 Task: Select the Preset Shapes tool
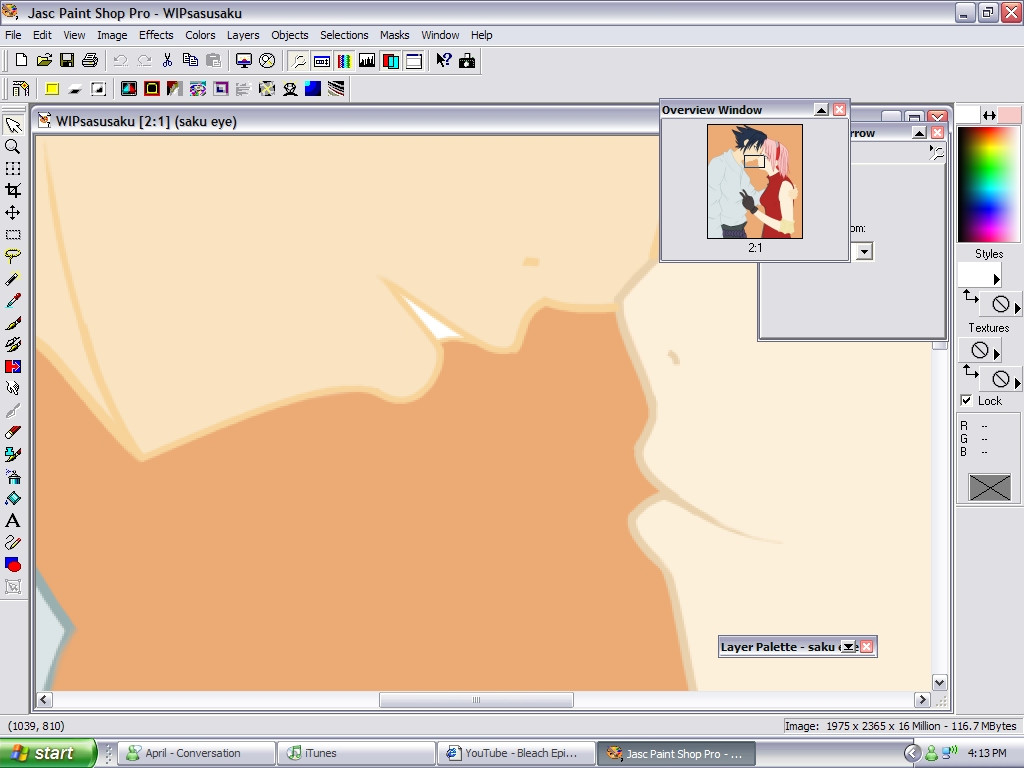[13, 565]
